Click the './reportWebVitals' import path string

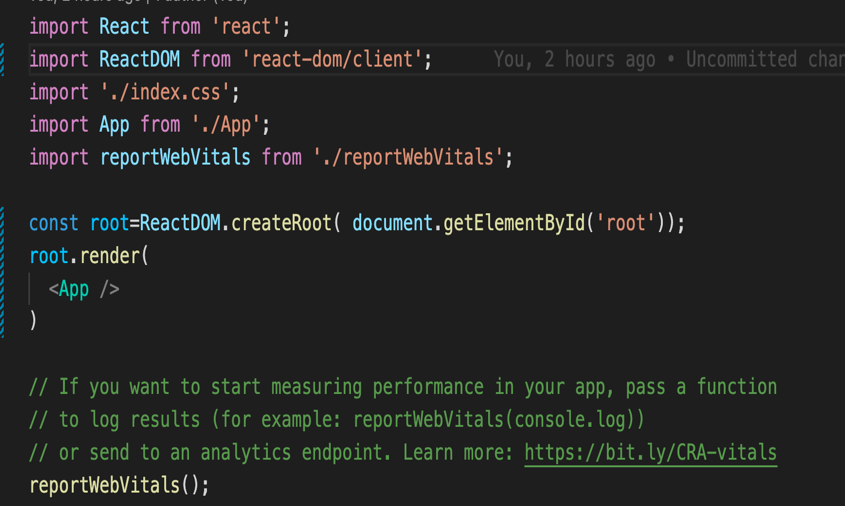[x=408, y=157]
